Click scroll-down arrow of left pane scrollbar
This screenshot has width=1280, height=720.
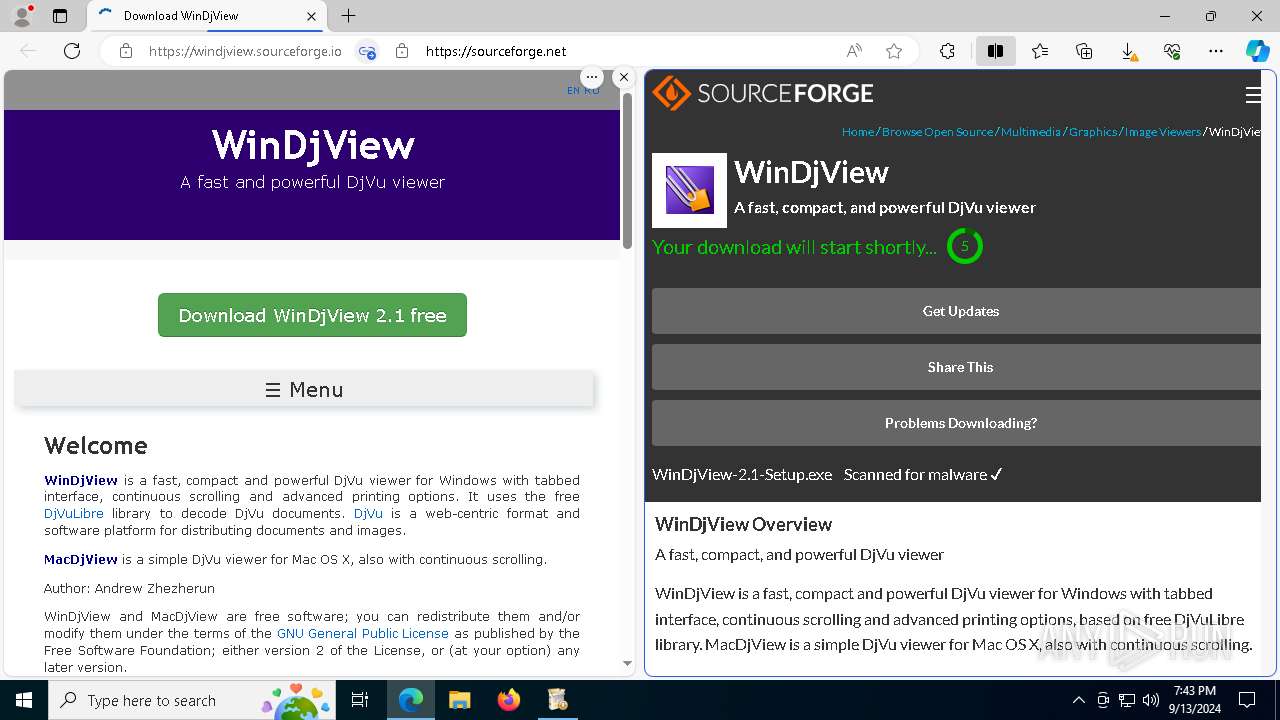(627, 663)
